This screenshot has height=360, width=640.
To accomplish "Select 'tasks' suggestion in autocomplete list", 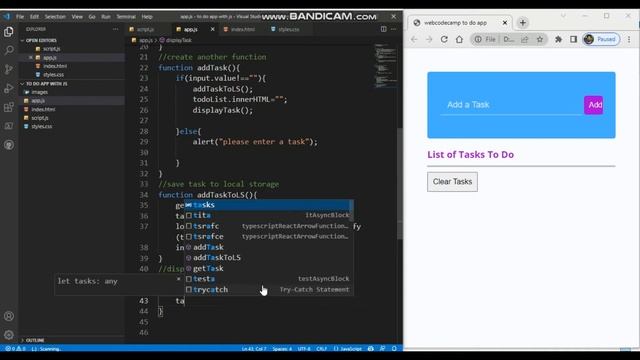I will (x=267, y=205).
